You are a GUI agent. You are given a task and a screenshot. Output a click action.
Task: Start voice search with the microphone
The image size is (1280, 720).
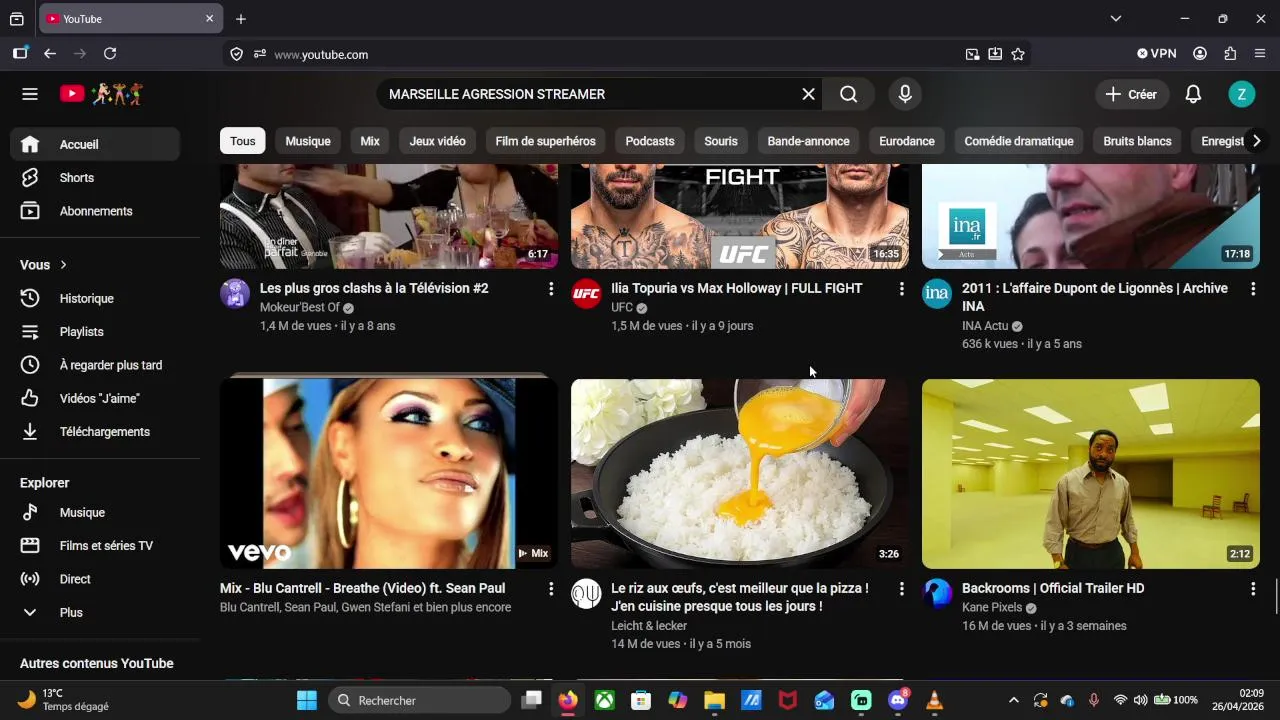[905, 94]
